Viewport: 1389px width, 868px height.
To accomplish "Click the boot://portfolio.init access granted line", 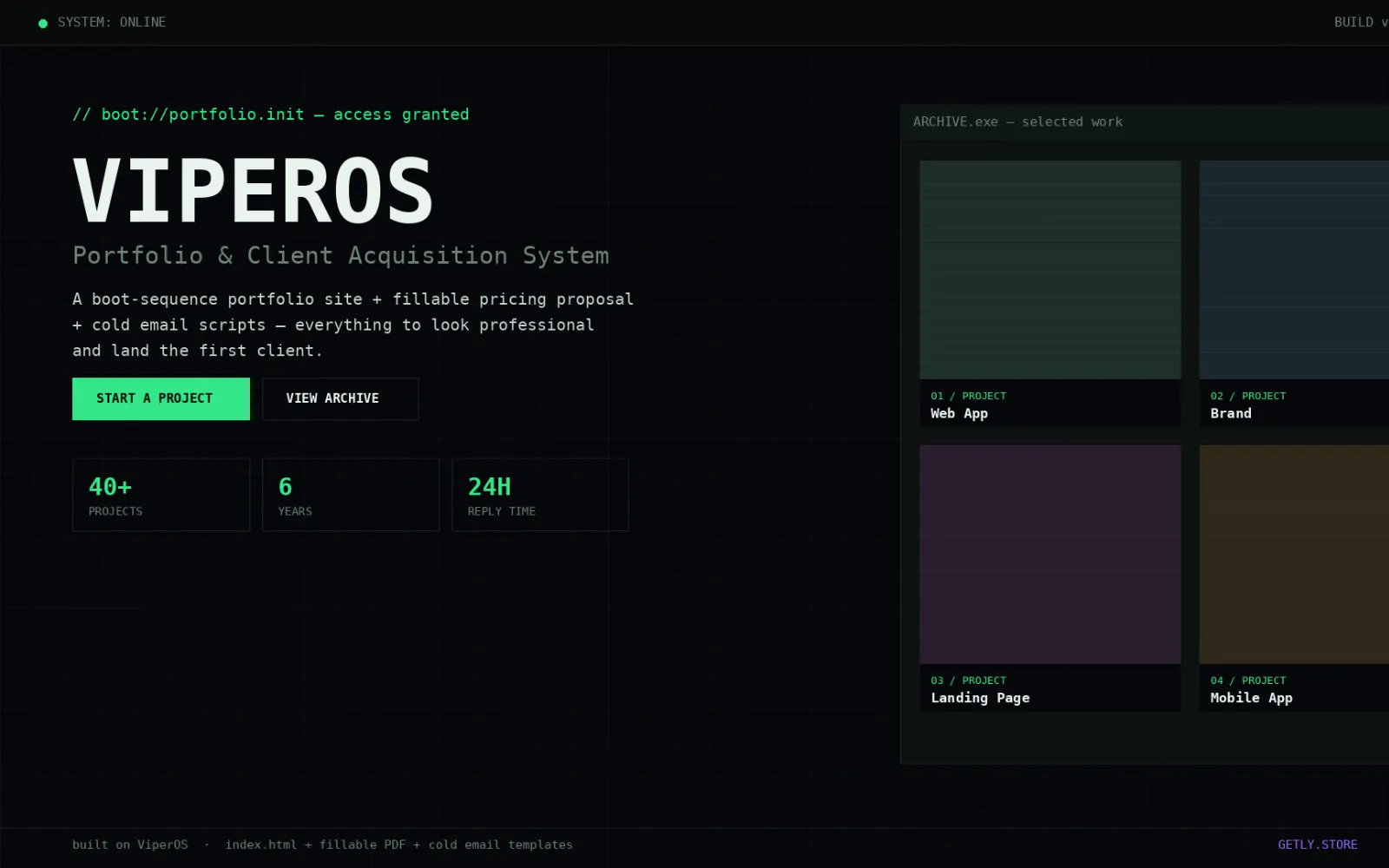I will coord(271,115).
